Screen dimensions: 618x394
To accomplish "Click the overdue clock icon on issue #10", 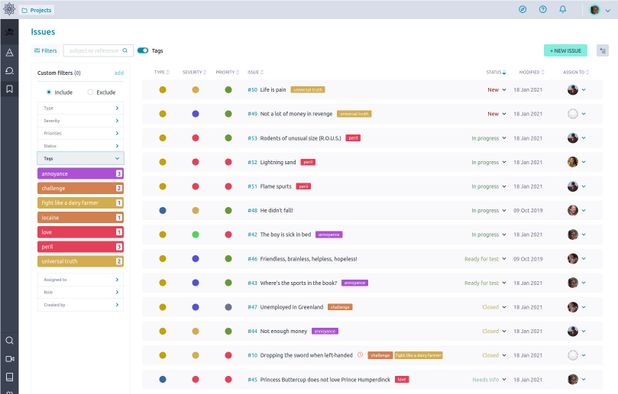I will 360,355.
